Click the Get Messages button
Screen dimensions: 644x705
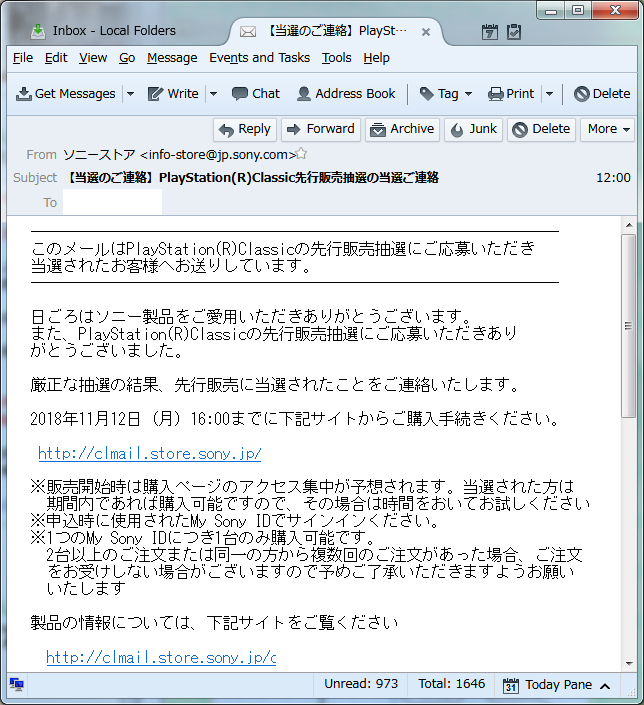66,94
